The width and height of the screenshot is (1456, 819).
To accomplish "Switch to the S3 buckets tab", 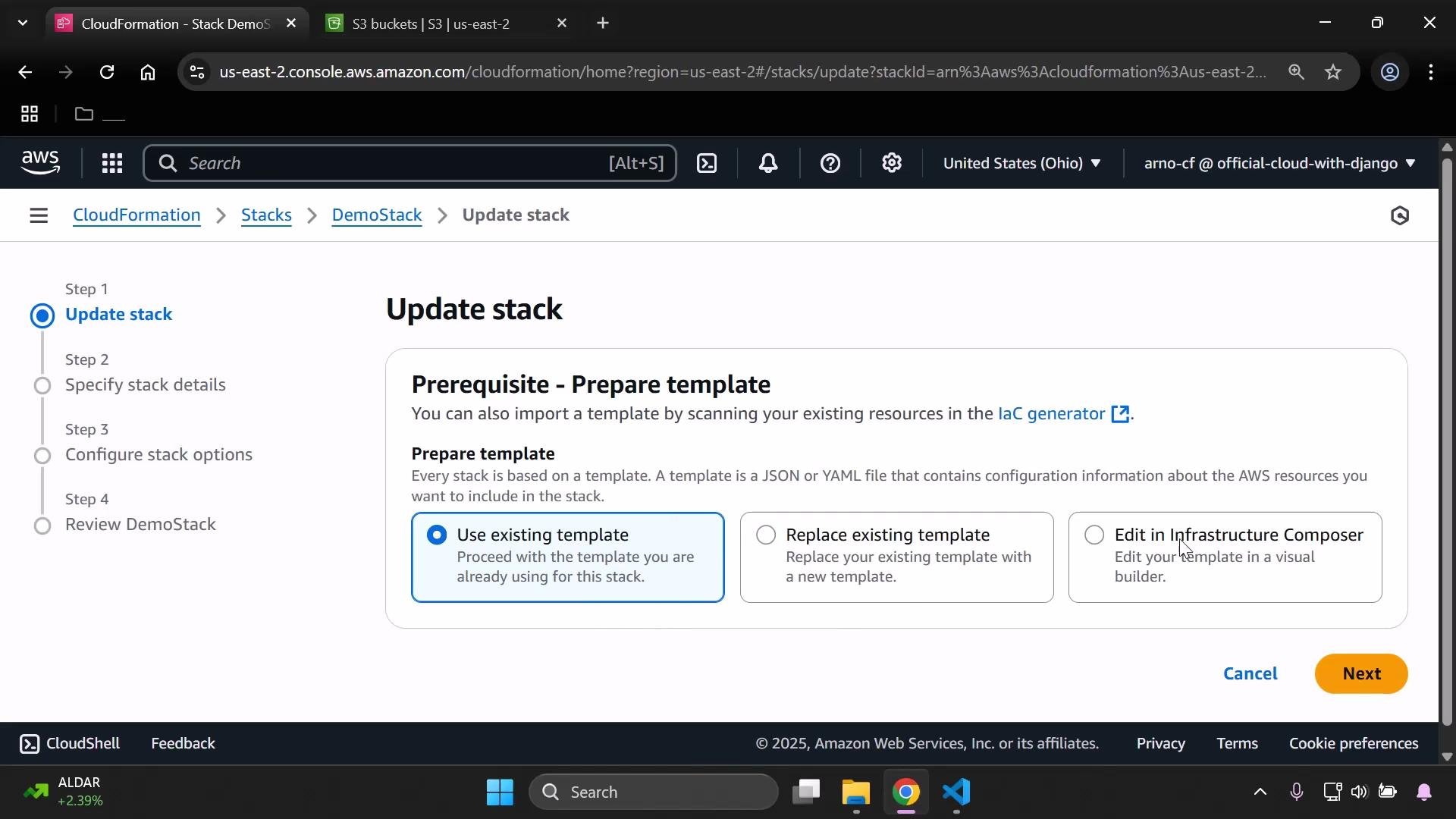I will click(x=447, y=24).
